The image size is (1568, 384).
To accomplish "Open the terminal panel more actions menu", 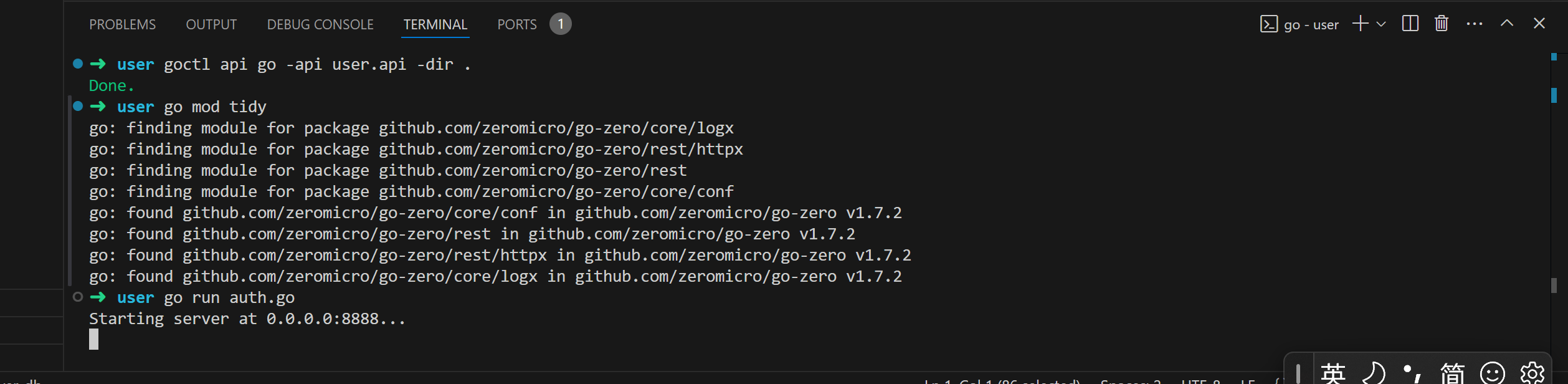I will [1475, 24].
